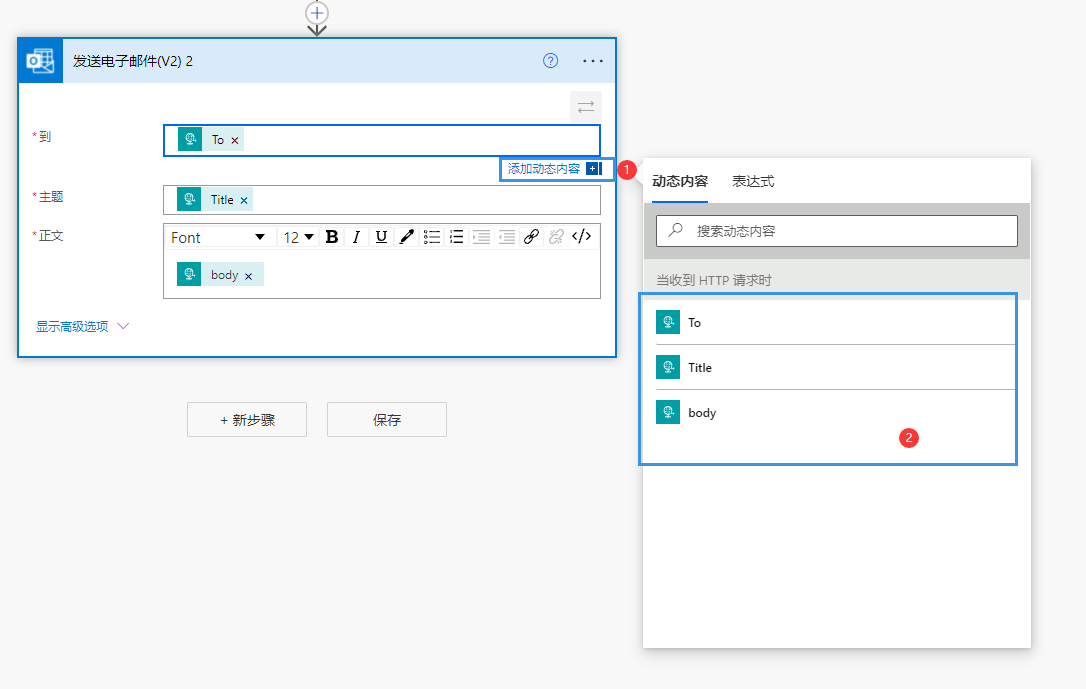1086x689 pixels.
Task: Open the font size 12 dropdown
Action: [299, 238]
